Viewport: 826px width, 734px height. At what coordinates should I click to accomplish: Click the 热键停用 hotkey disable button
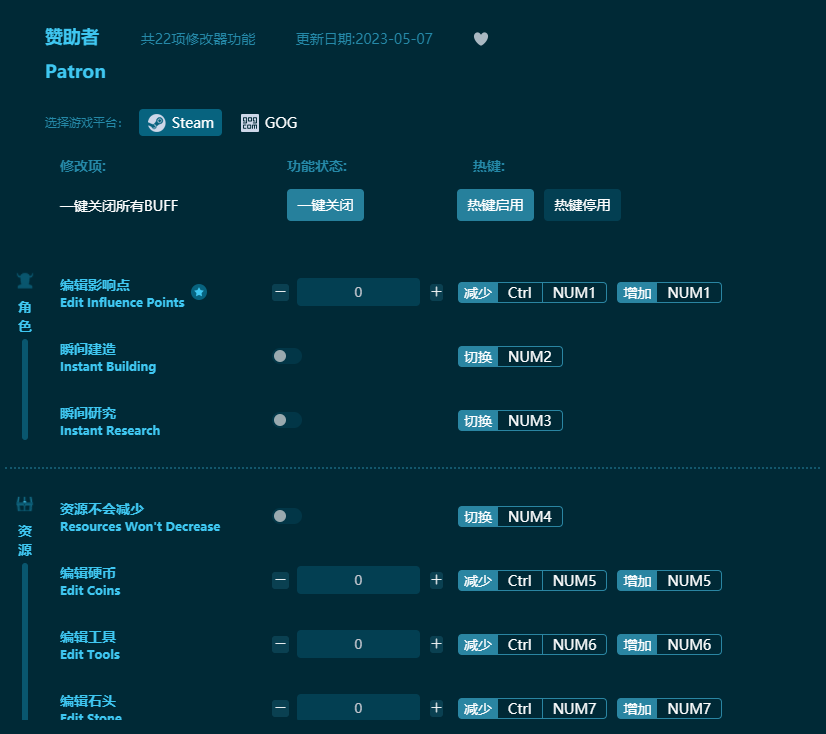[582, 204]
